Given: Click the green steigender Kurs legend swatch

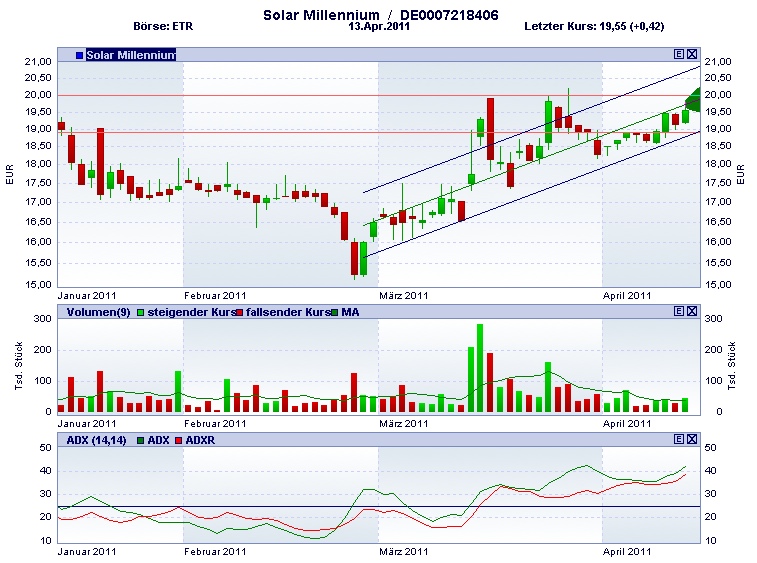Looking at the screenshot, I should (x=140, y=312).
